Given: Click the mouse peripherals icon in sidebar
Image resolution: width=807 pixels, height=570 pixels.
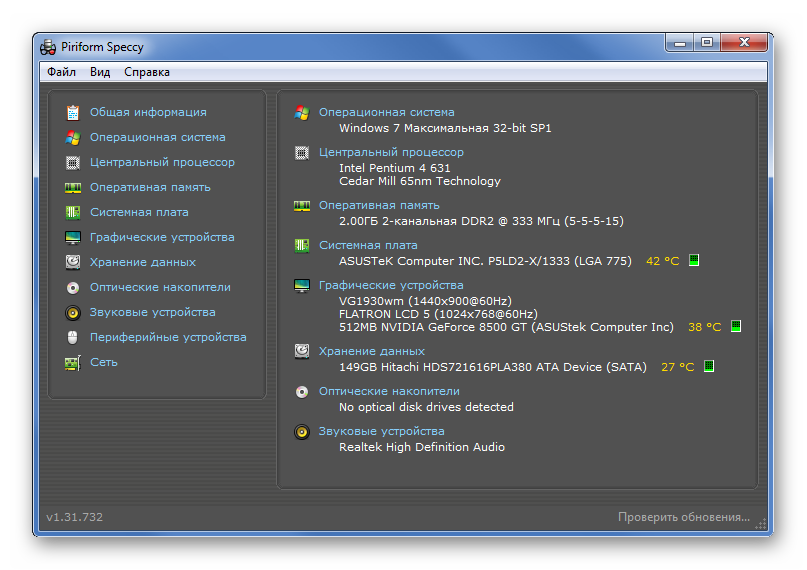Looking at the screenshot, I should (73, 337).
